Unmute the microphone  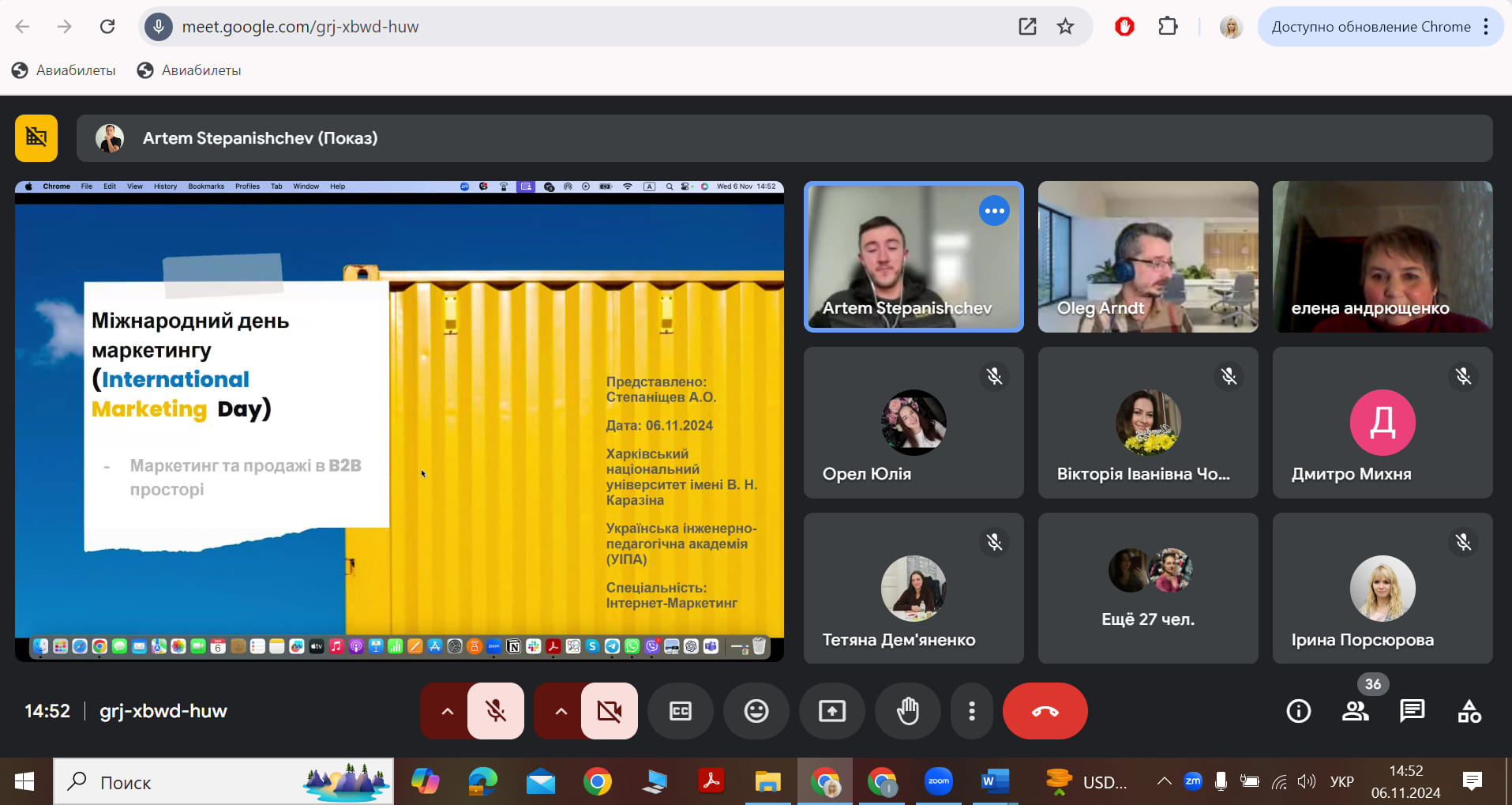point(496,711)
